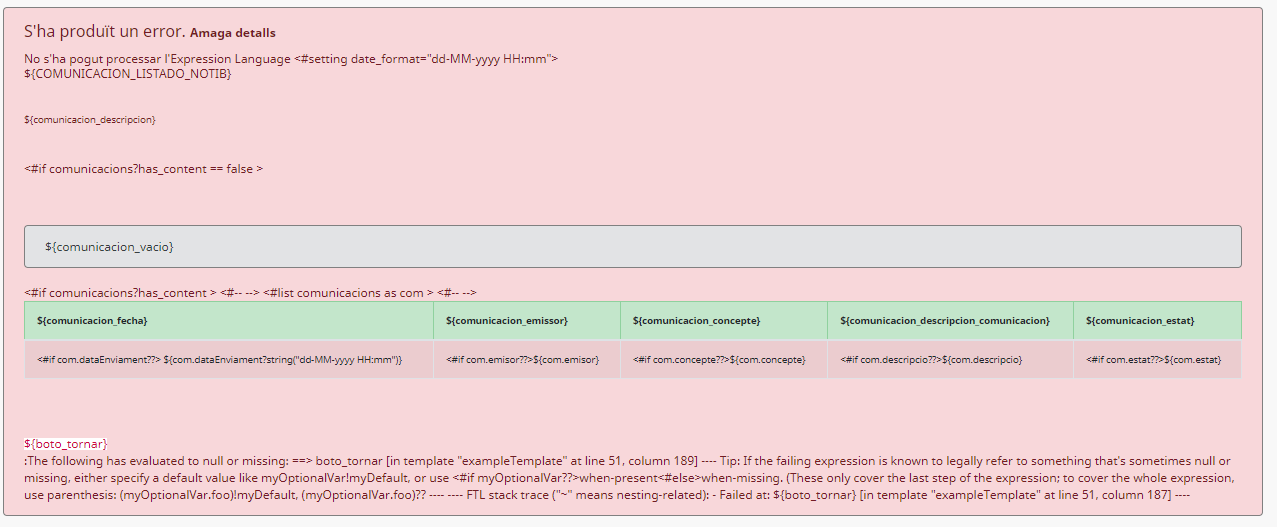Click ${comunicacion_emissor} column header

(527, 320)
